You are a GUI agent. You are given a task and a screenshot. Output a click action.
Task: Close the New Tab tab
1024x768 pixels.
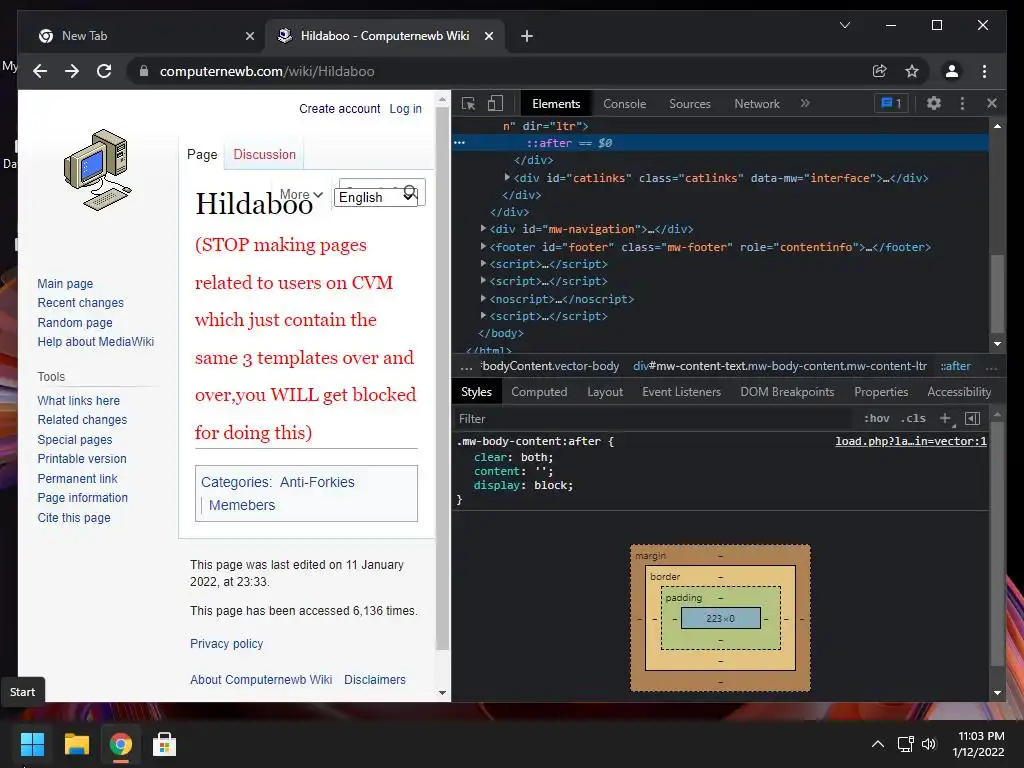249,36
